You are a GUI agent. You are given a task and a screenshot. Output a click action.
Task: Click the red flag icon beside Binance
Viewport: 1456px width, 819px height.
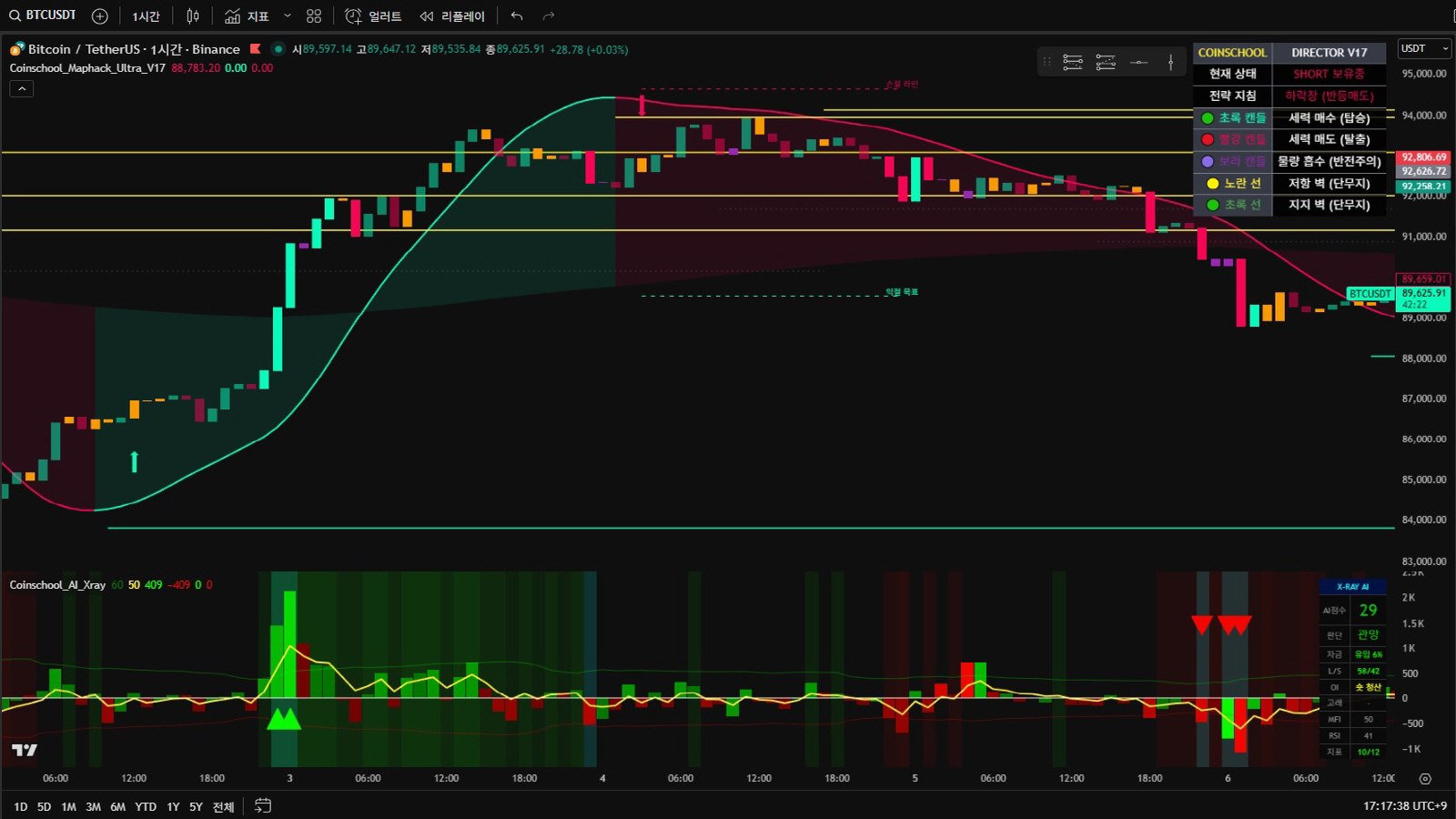256,49
